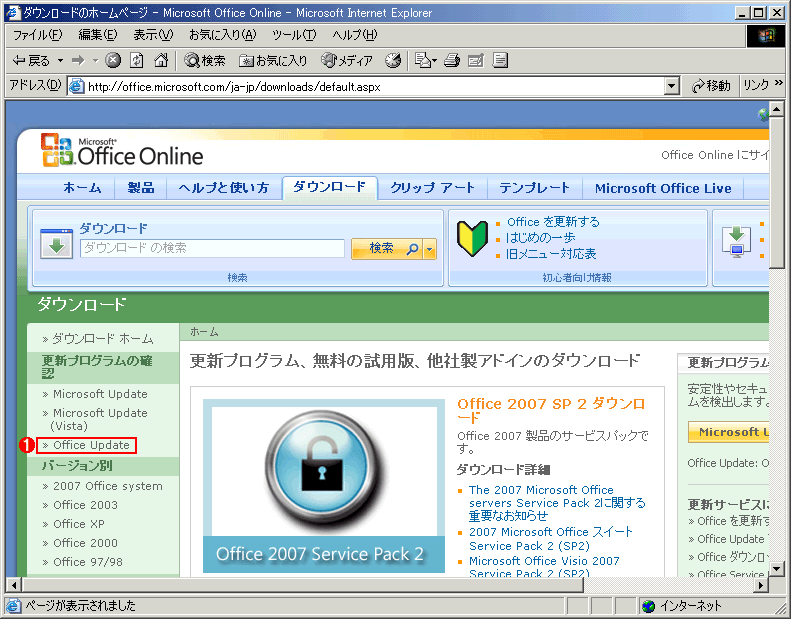Click the Back arrow toolbar button
The height and width of the screenshot is (619, 791).
click(x=30, y=61)
